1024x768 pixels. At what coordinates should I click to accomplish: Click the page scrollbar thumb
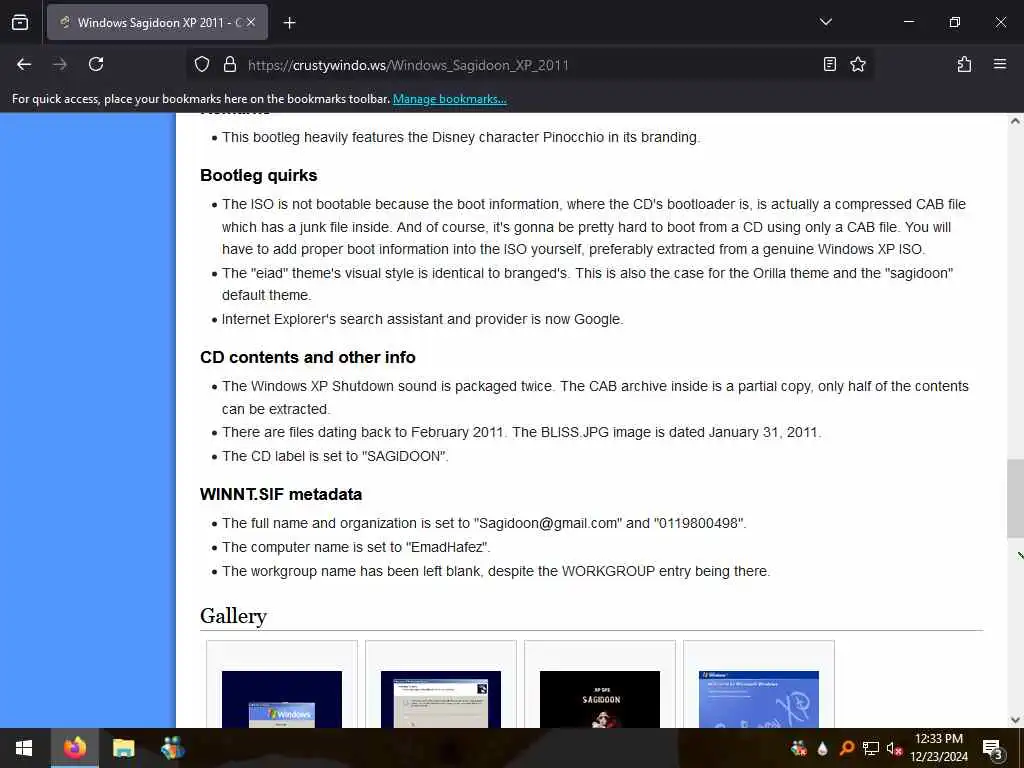1015,499
